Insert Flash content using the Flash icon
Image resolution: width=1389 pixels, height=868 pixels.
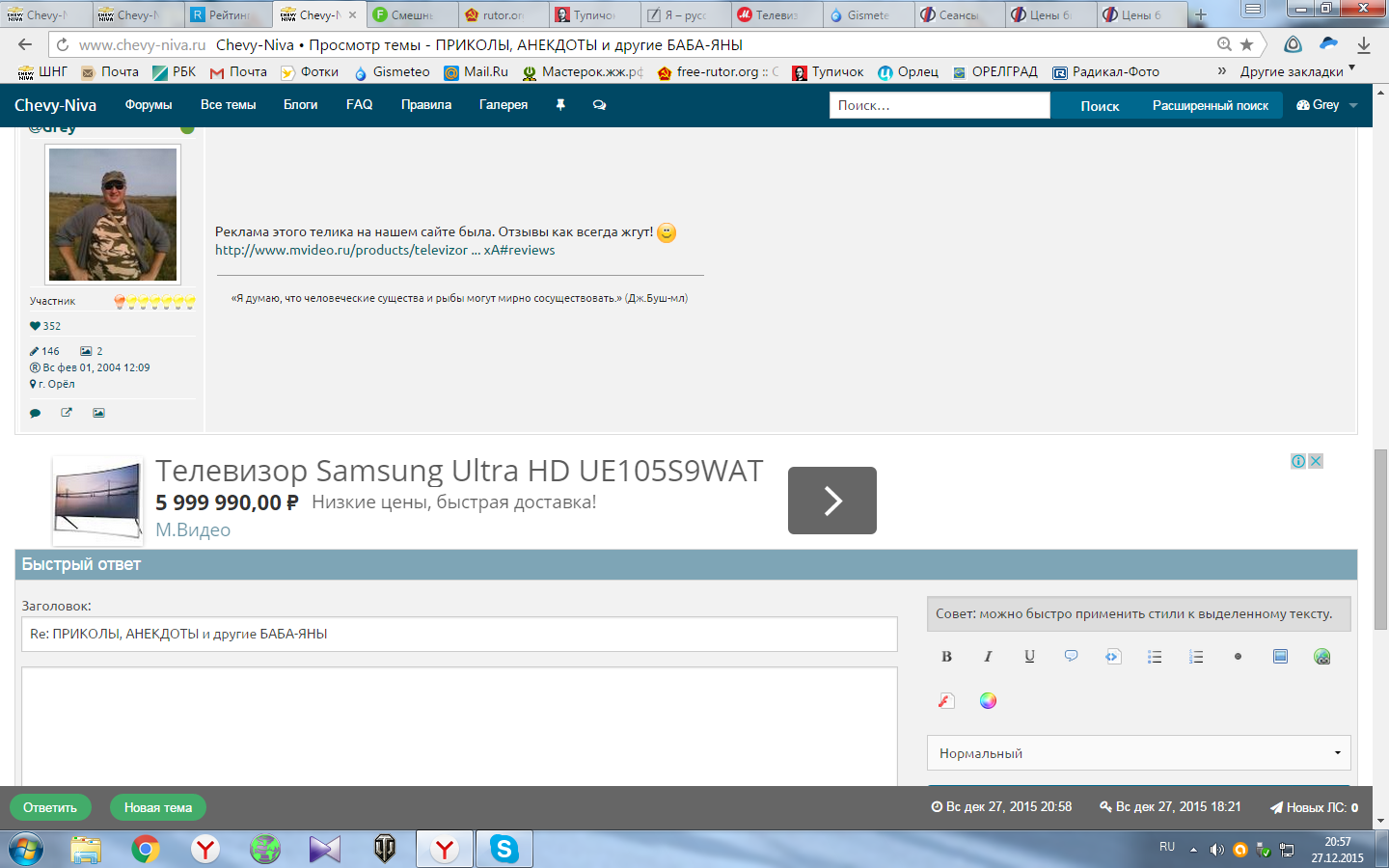pos(946,701)
